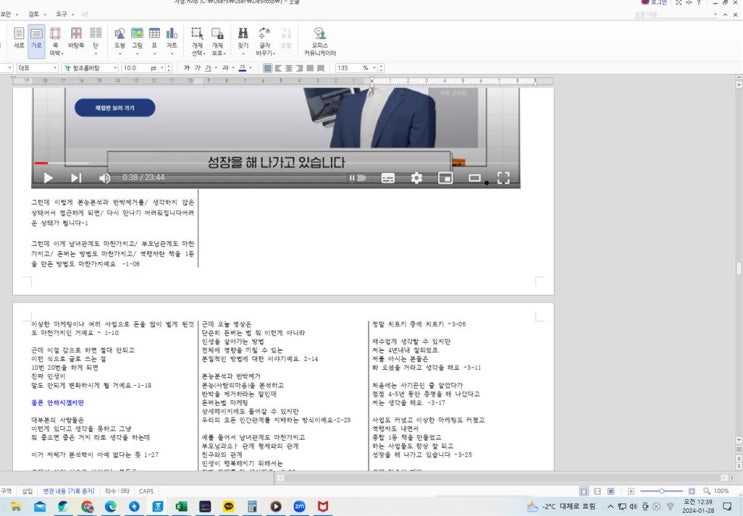The height and width of the screenshot is (516, 743).
Task: Expand the underline style dropdown arrow
Action: coord(216,68)
